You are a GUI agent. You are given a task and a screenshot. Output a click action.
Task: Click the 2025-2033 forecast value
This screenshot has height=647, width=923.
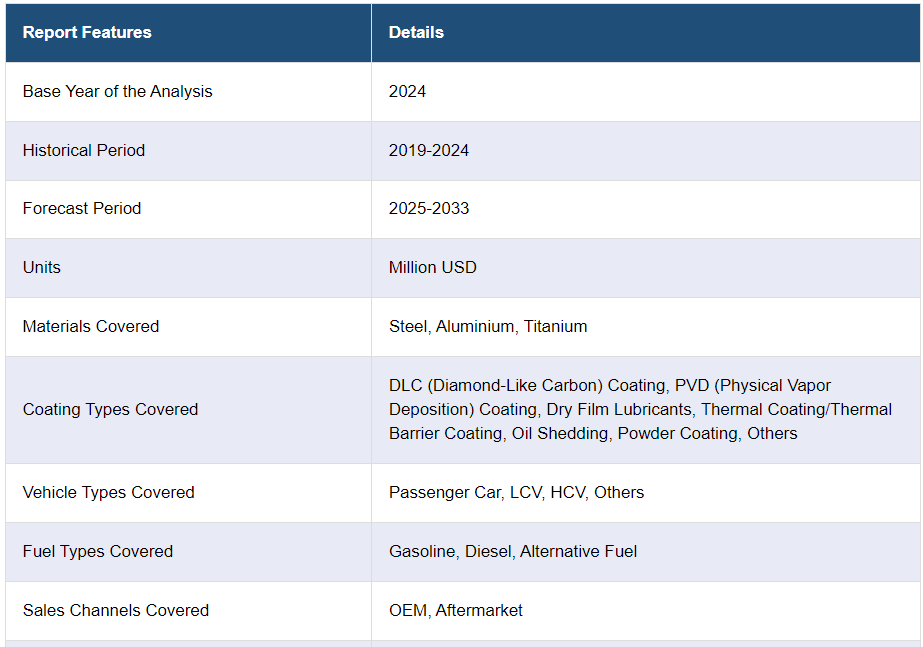429,208
